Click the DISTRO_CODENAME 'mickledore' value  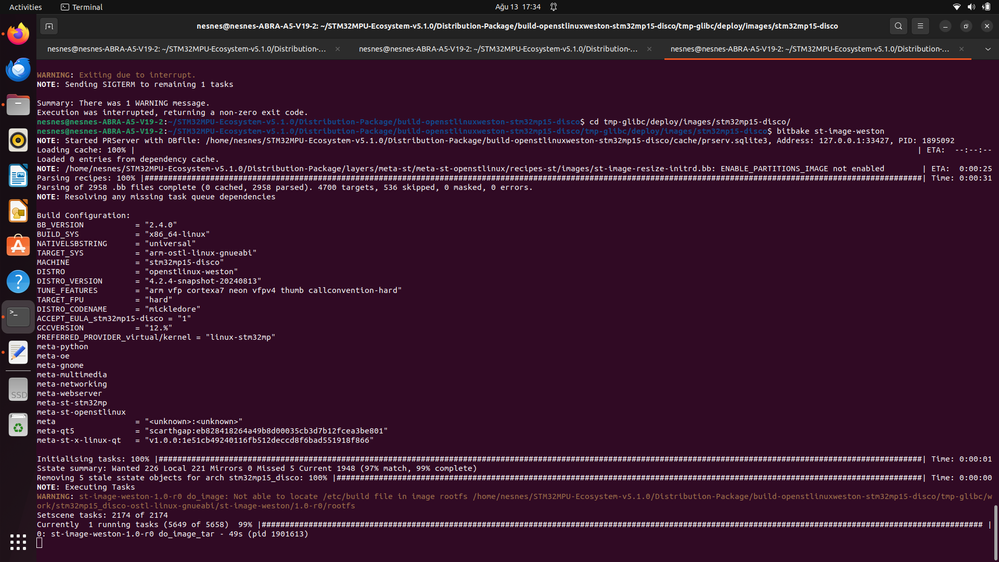pos(172,309)
